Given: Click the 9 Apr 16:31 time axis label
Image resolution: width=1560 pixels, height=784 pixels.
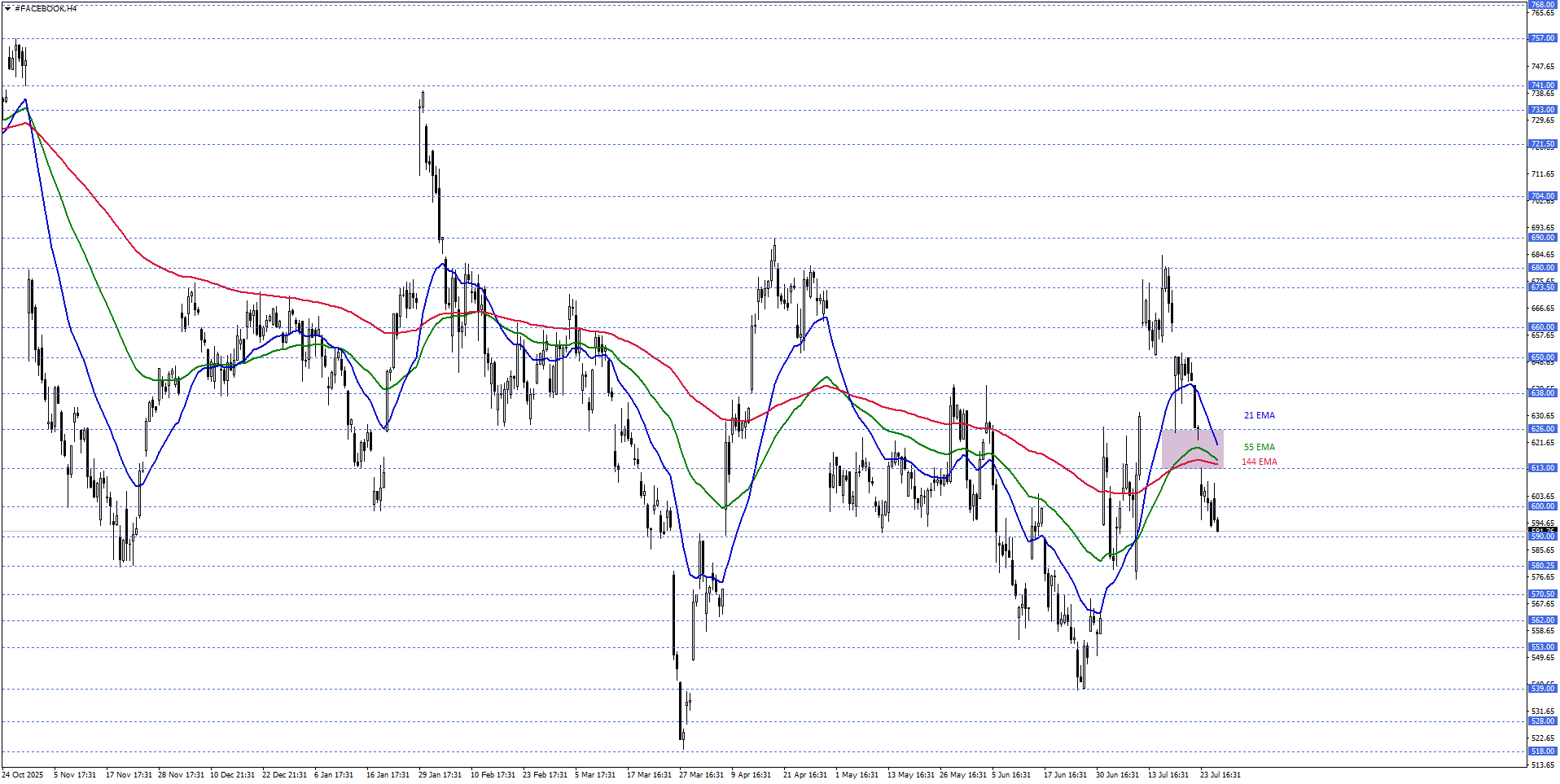Looking at the screenshot, I should pos(751,775).
